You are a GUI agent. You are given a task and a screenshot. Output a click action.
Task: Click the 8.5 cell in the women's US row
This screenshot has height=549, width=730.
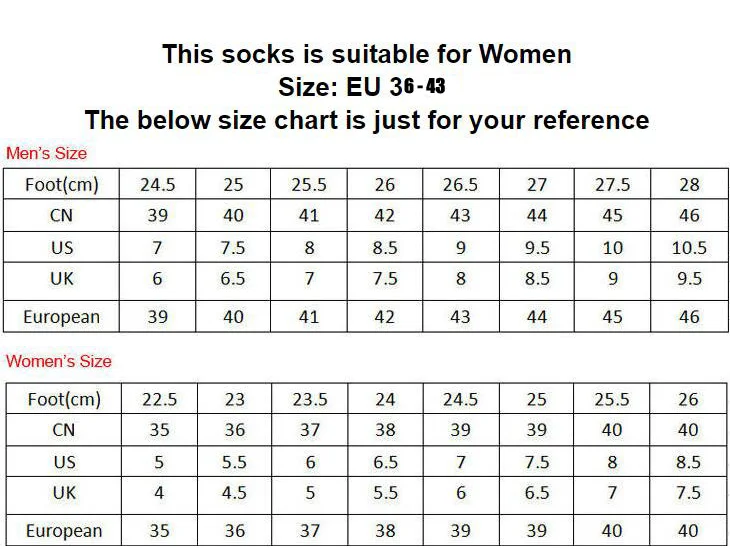tap(688, 462)
